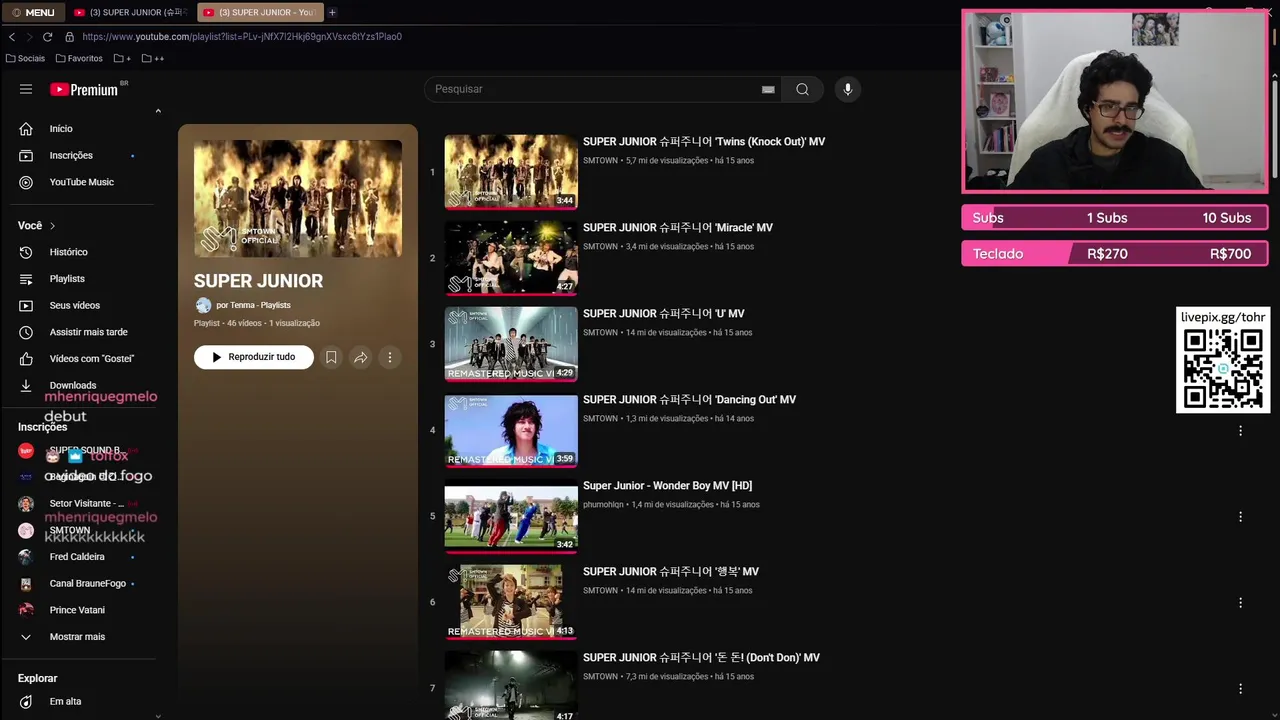The height and width of the screenshot is (720, 1280).
Task: Open SUPER JUNIOR 'Miracle' MV title
Action: click(678, 228)
